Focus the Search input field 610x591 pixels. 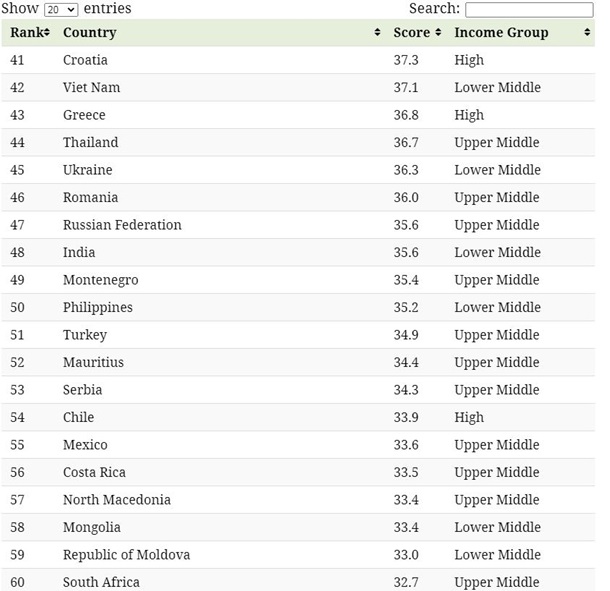point(529,9)
